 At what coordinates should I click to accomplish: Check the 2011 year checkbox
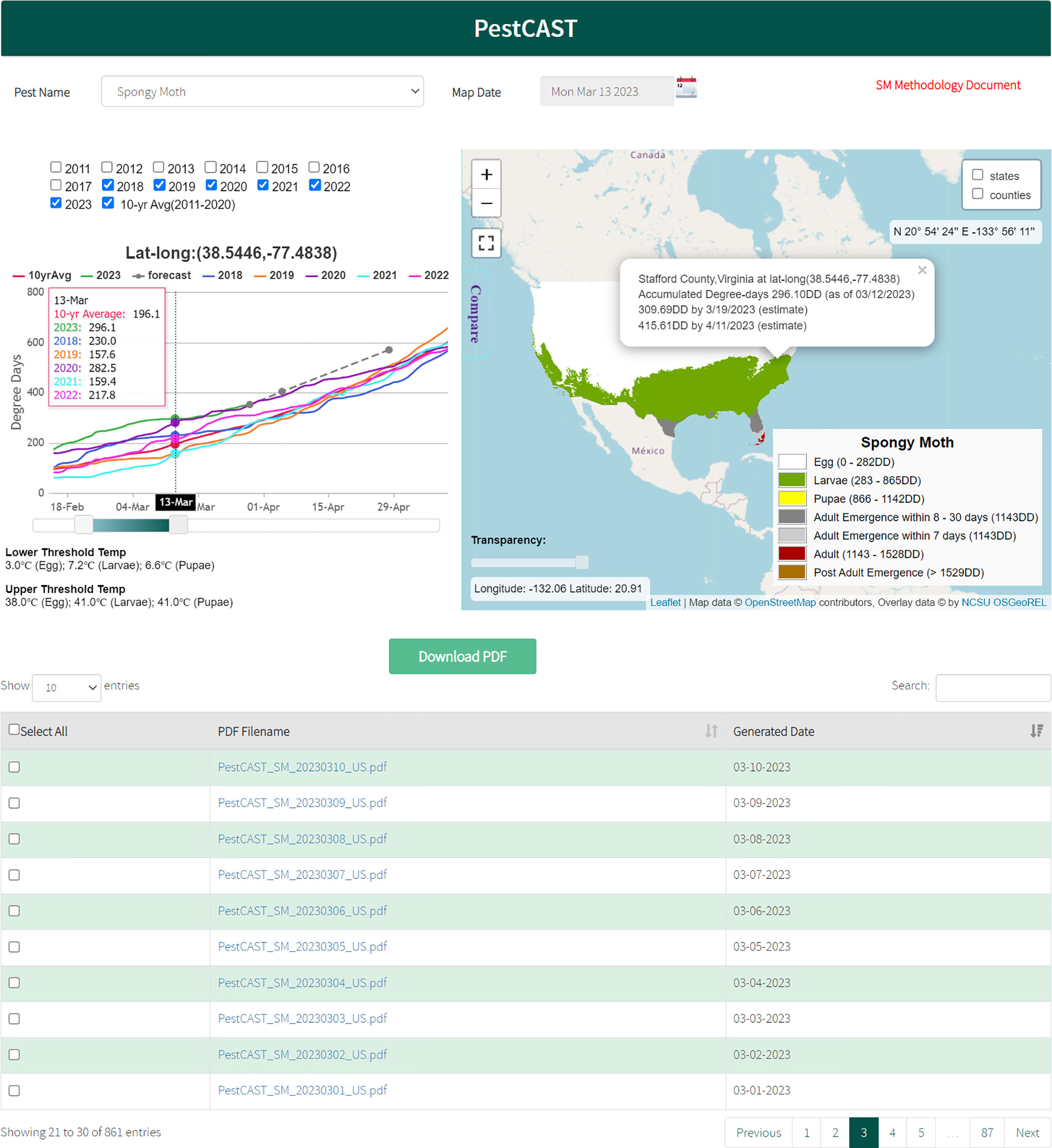click(56, 168)
